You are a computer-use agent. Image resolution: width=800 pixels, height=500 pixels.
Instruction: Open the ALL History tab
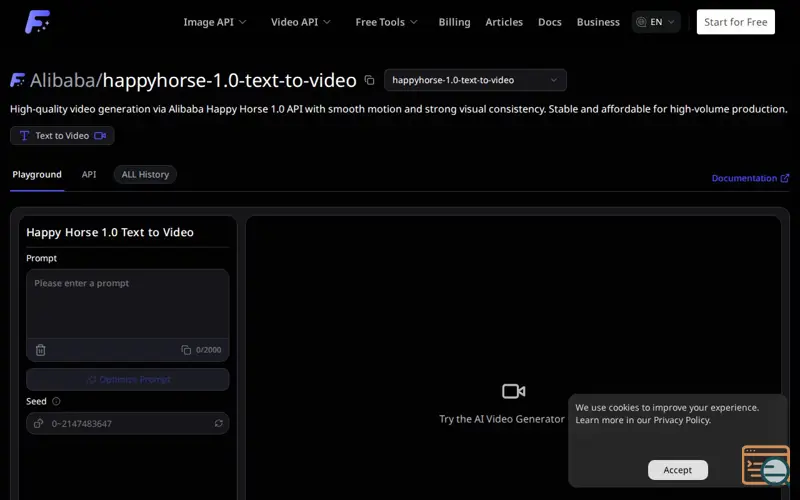tap(145, 174)
